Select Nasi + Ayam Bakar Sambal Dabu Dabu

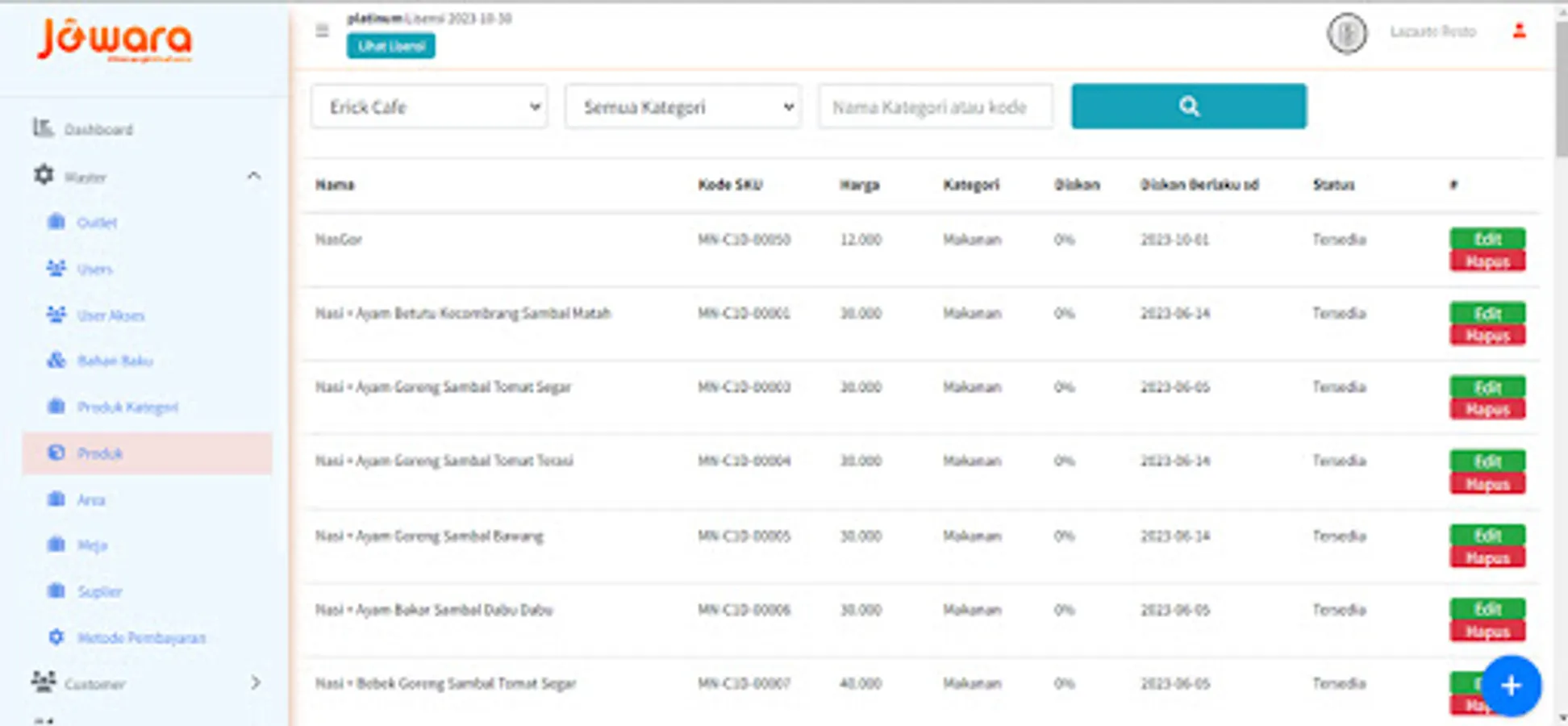click(434, 610)
